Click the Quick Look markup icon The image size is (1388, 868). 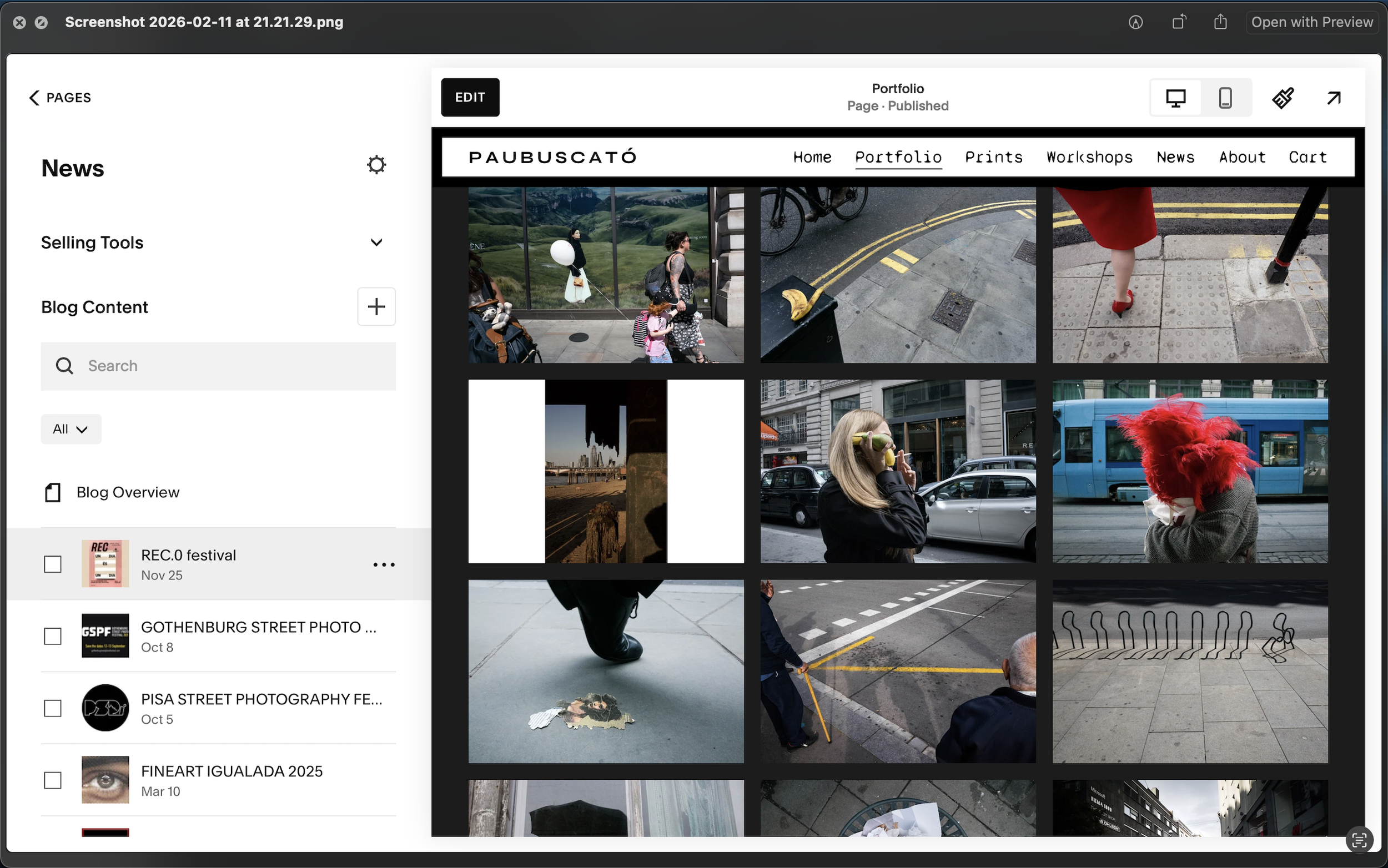(x=1135, y=22)
